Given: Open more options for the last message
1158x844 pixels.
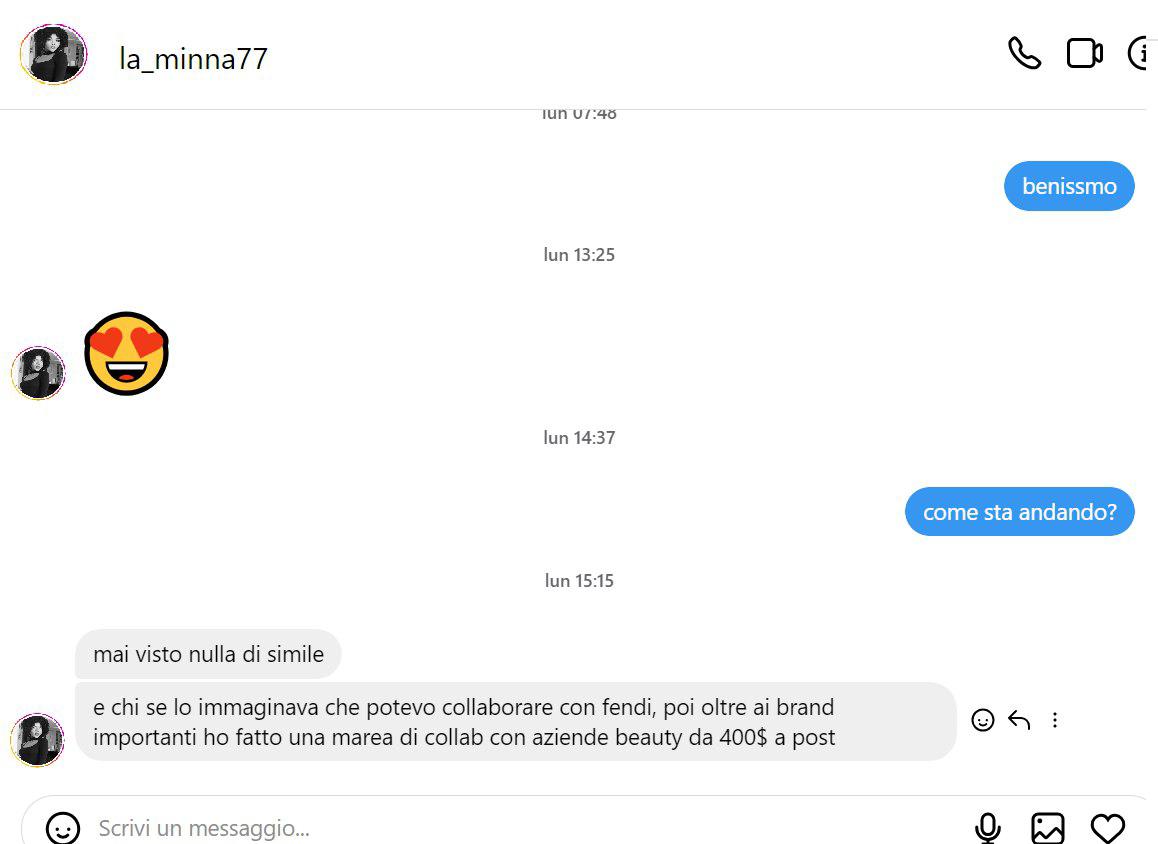Looking at the screenshot, I should coord(1055,720).
